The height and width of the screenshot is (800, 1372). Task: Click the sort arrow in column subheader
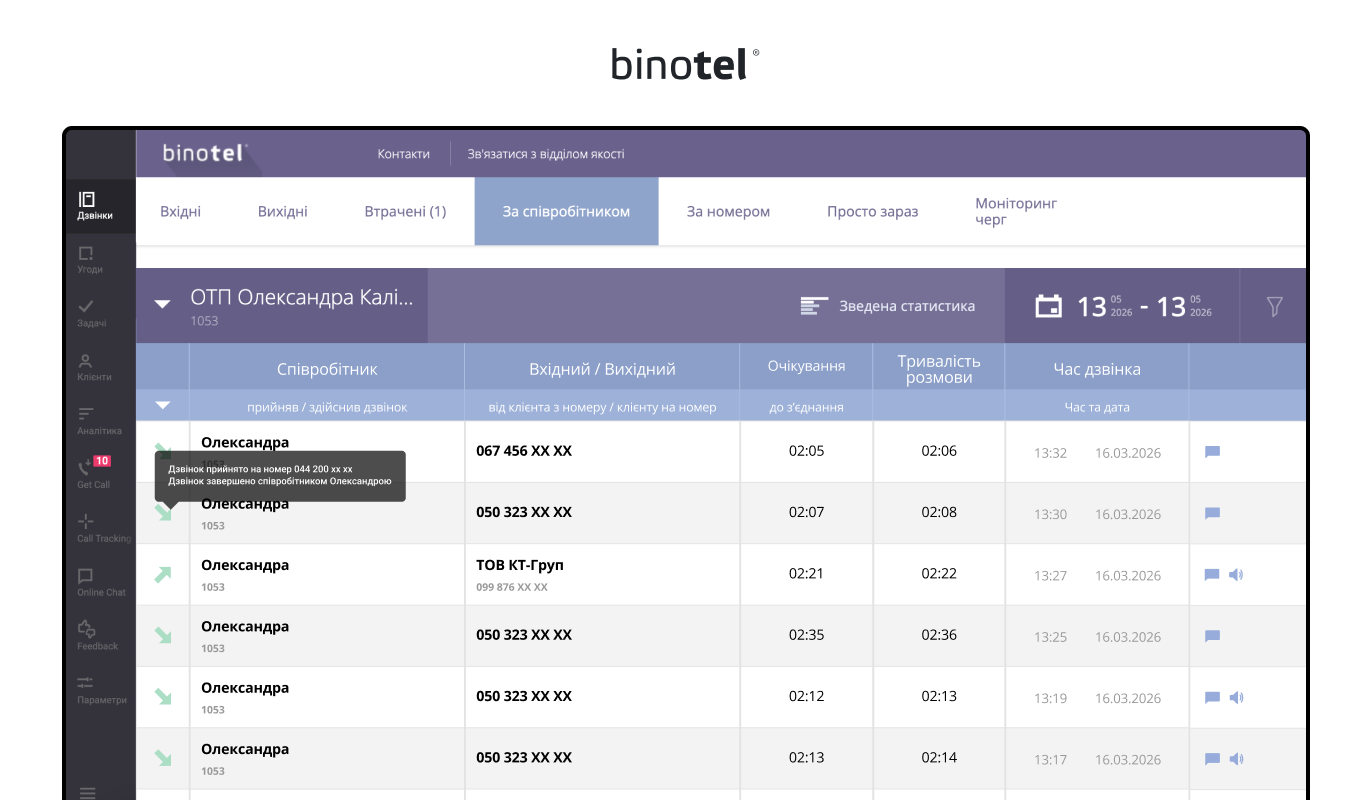[163, 405]
